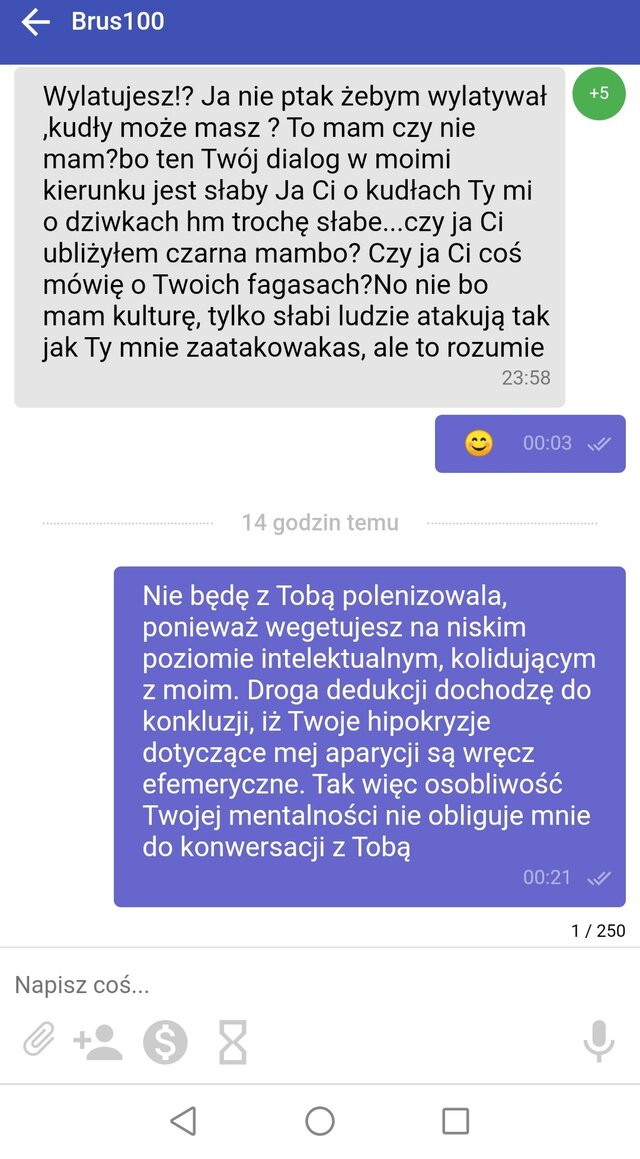Tap the microphone voice message icon
Image resolution: width=640 pixels, height=1159 pixels.
(599, 1041)
